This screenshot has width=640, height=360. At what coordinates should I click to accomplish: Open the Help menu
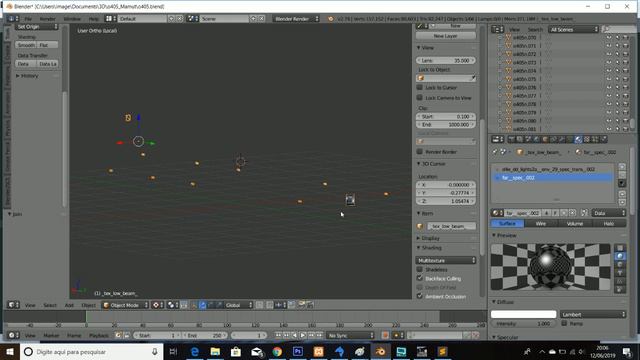[93, 19]
